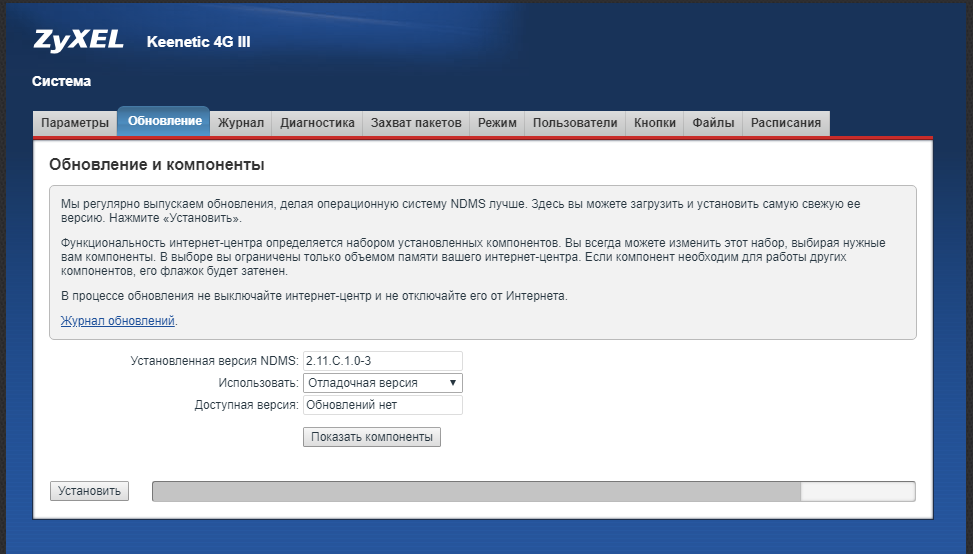The image size is (973, 554).
Task: Click the Обновление и компоненты heading
Action: (157, 164)
